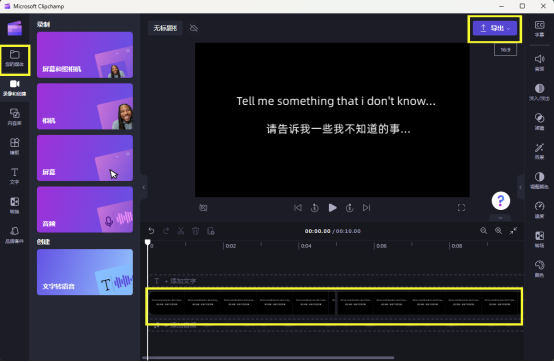Click Add text track in timeline
Screen dimensions: 554x362
pos(180,281)
